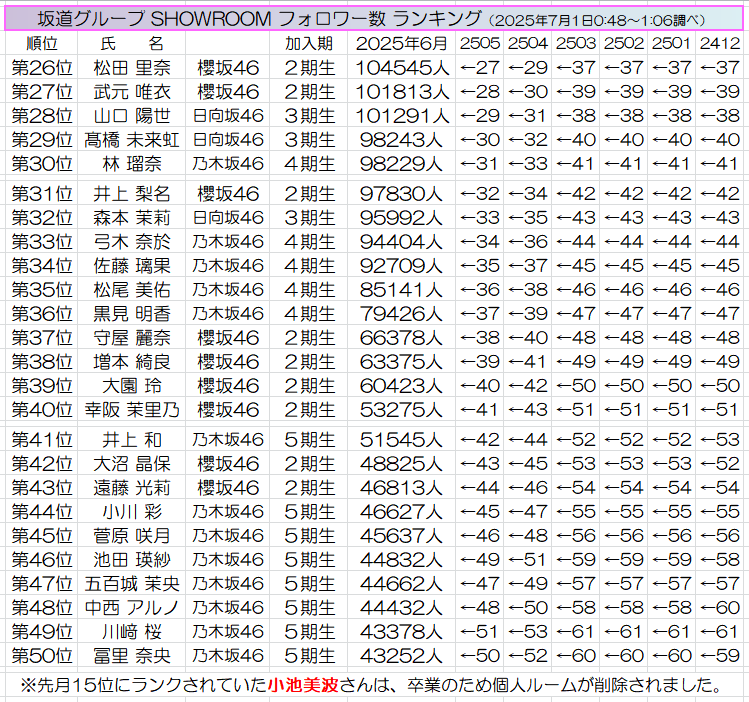
Task: Select the cell 53275人
Action: pyautogui.click(x=401, y=410)
